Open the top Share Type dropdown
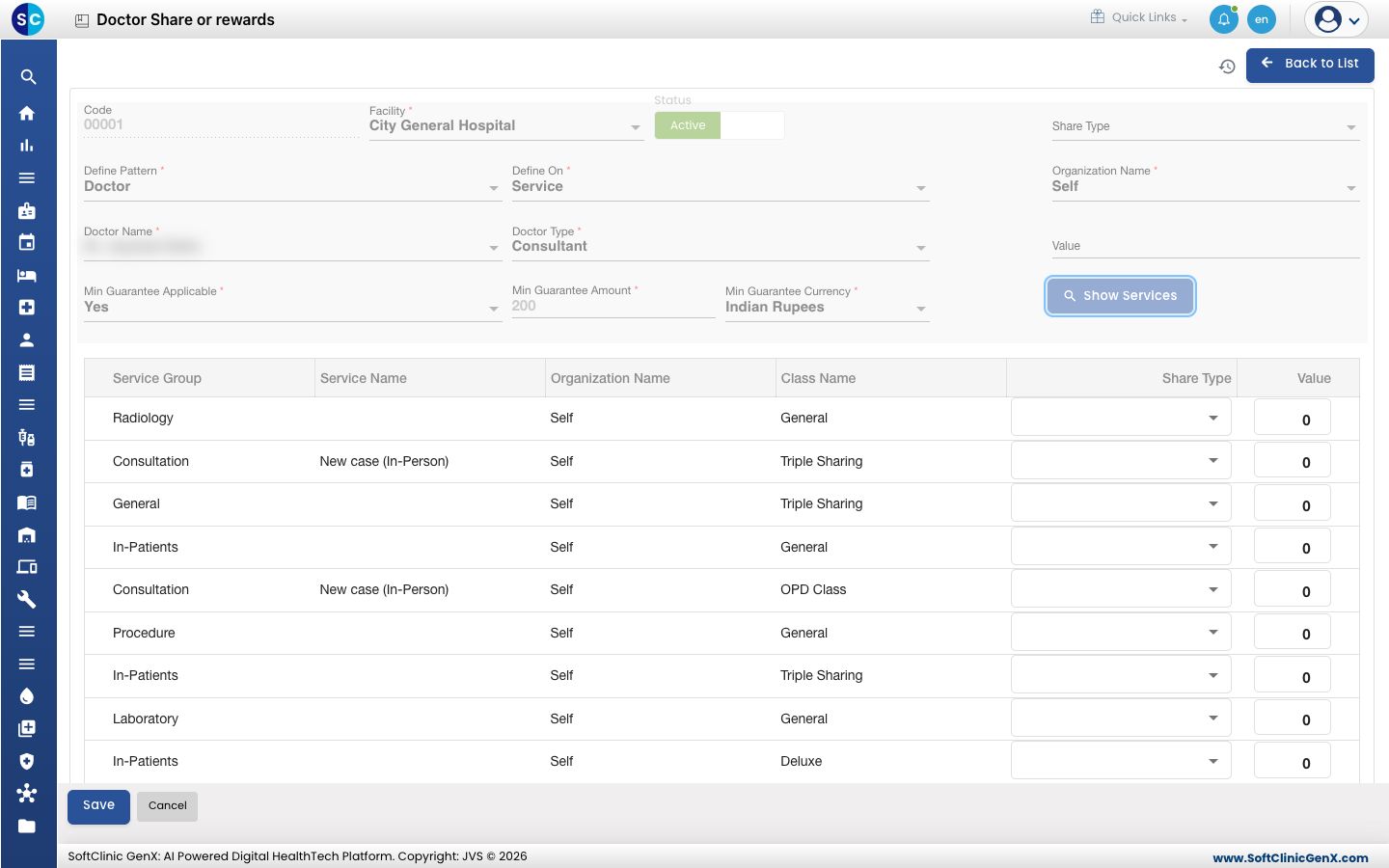Viewport: 1389px width, 868px height. (1206, 126)
